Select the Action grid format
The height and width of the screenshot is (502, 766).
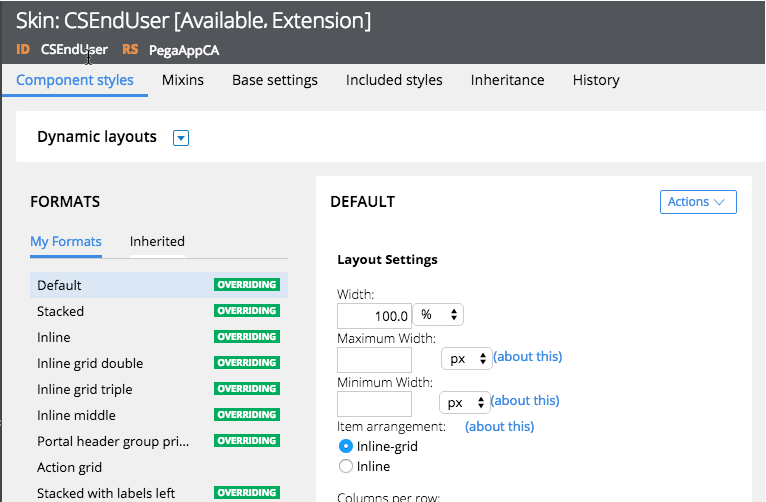(159, 467)
